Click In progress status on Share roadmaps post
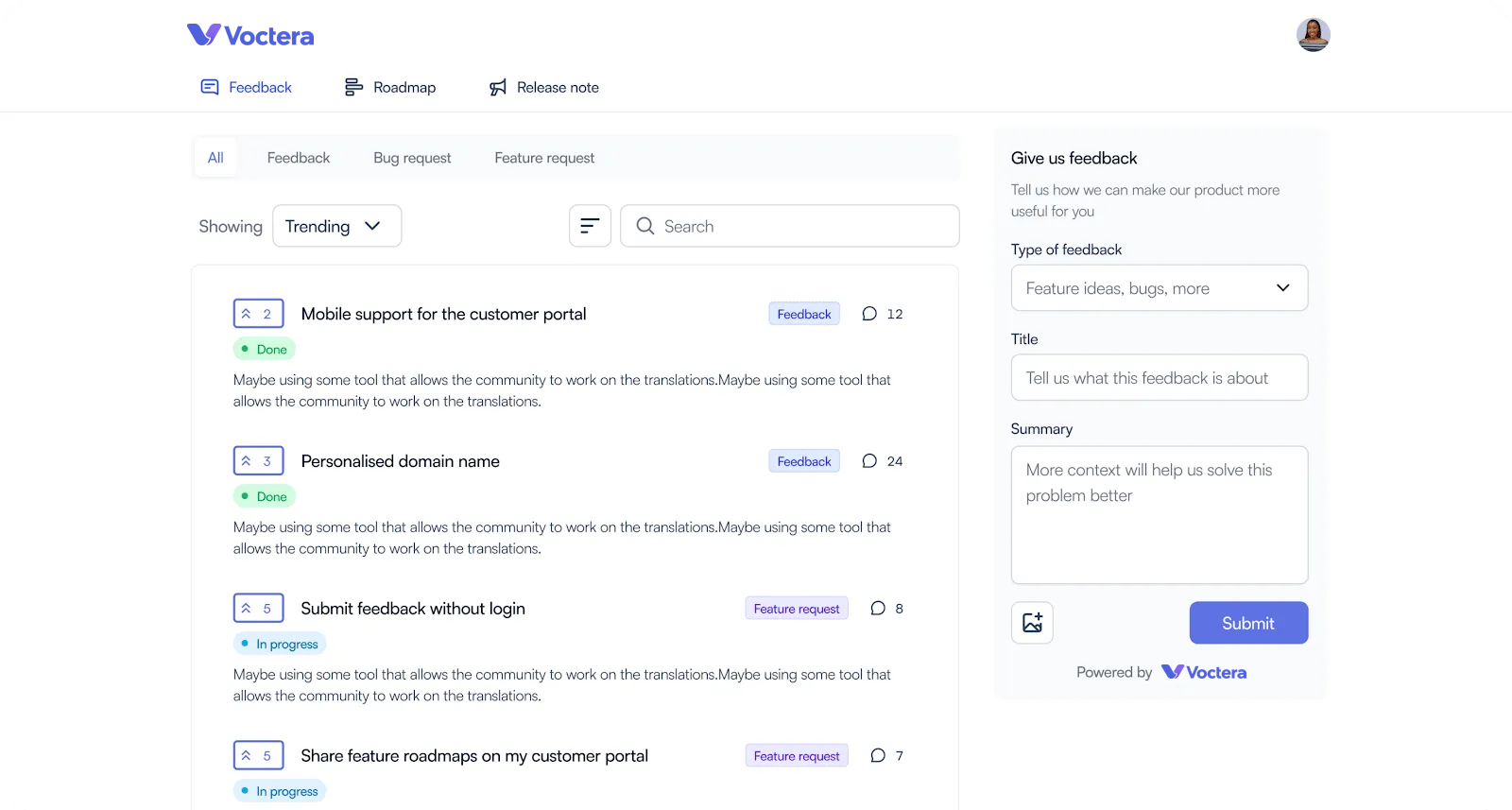 (280, 792)
